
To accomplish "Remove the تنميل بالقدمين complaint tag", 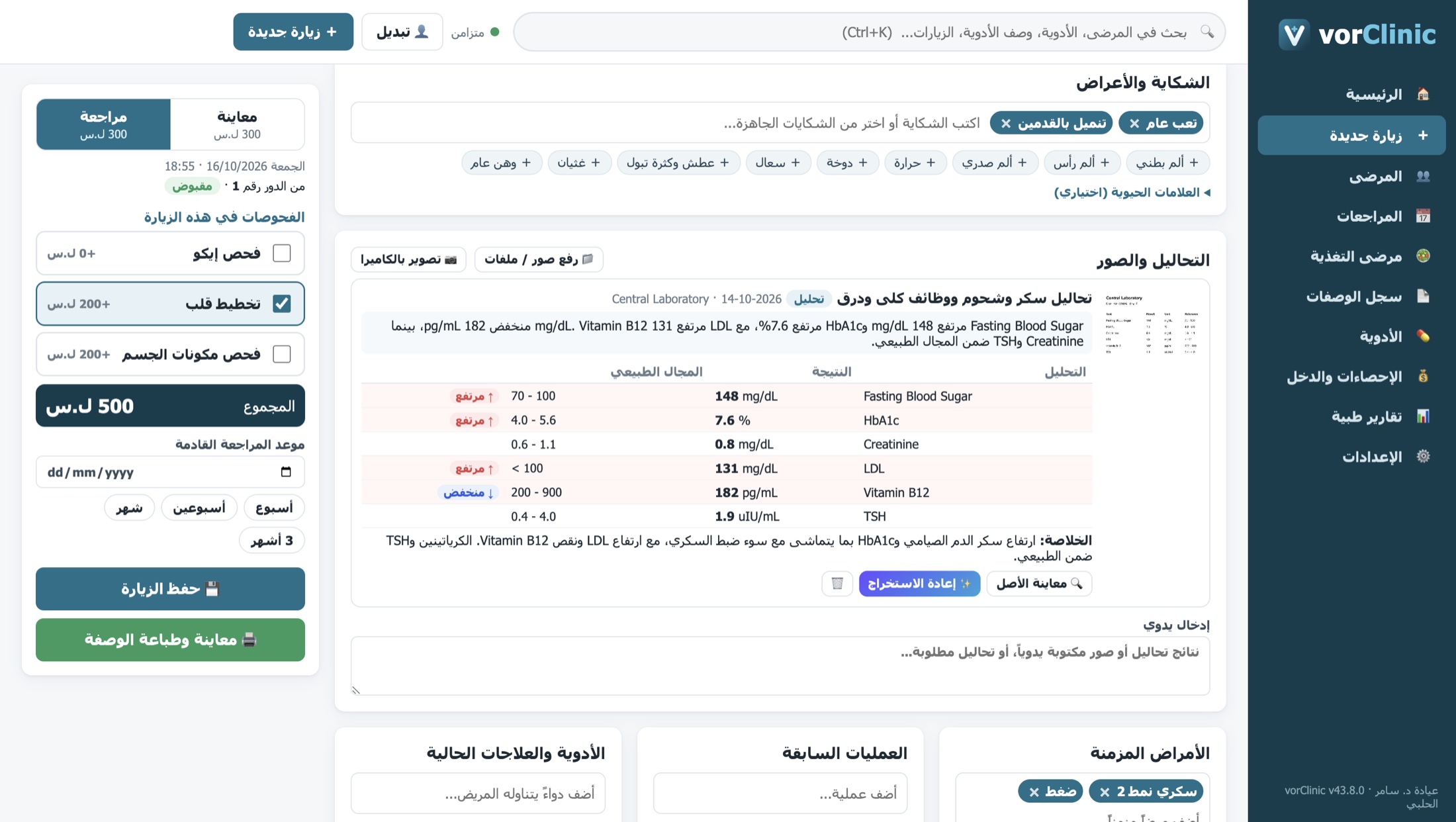I will pyautogui.click(x=1006, y=123).
